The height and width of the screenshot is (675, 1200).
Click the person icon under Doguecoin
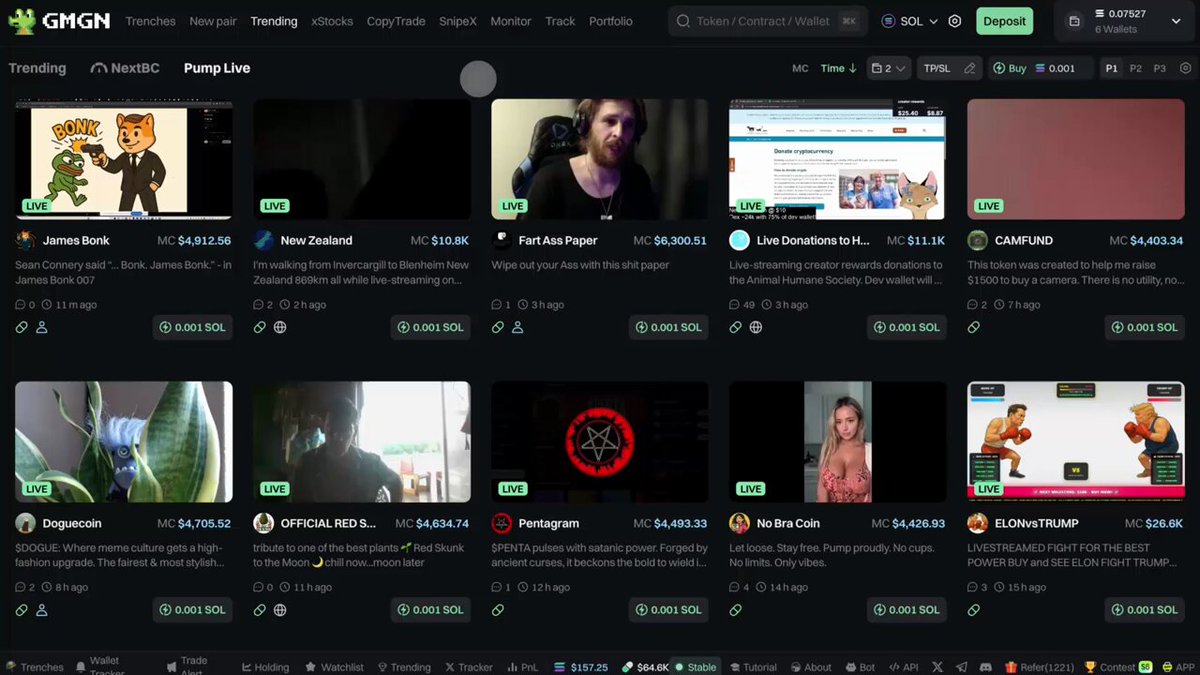pos(42,609)
